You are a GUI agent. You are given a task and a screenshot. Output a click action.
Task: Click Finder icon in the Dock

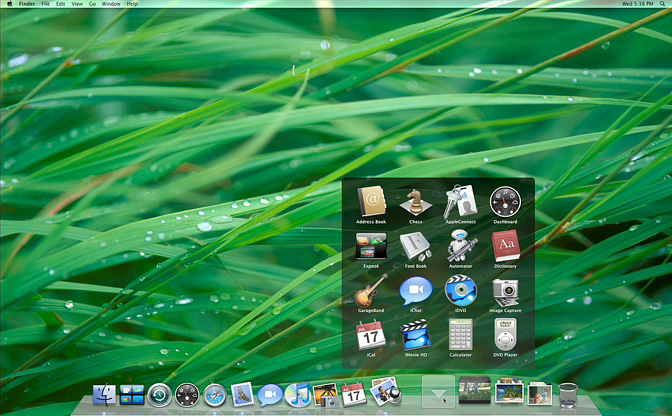[x=105, y=396]
